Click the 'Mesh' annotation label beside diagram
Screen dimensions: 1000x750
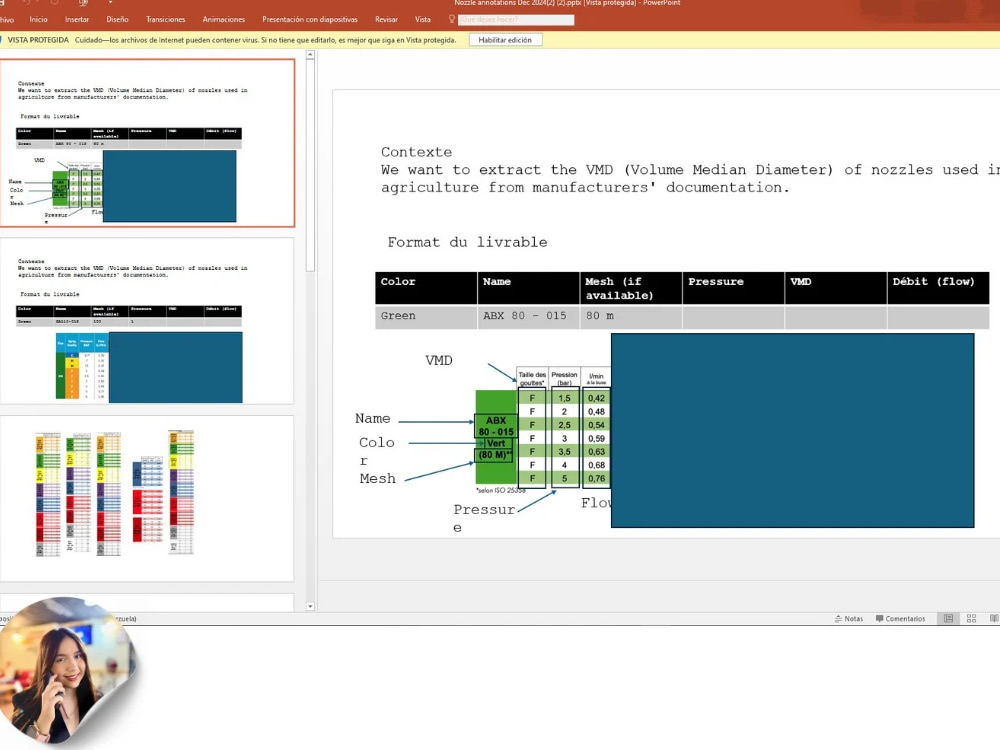pos(378,478)
